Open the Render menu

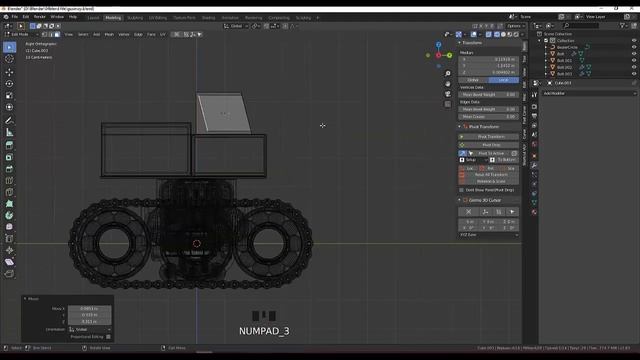pyautogui.click(x=40, y=17)
